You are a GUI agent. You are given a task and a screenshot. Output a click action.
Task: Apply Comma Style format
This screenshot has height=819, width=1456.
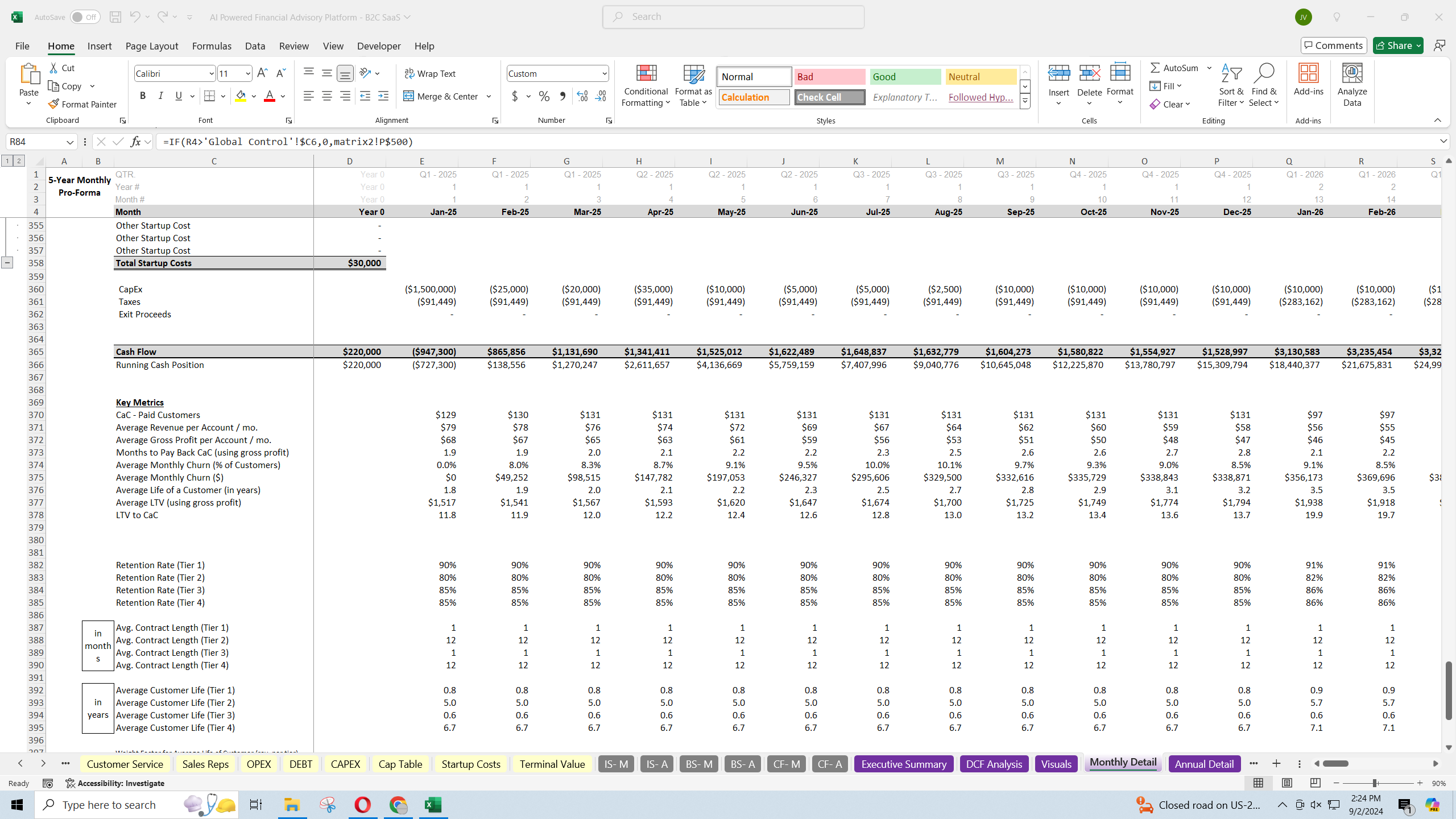click(562, 96)
